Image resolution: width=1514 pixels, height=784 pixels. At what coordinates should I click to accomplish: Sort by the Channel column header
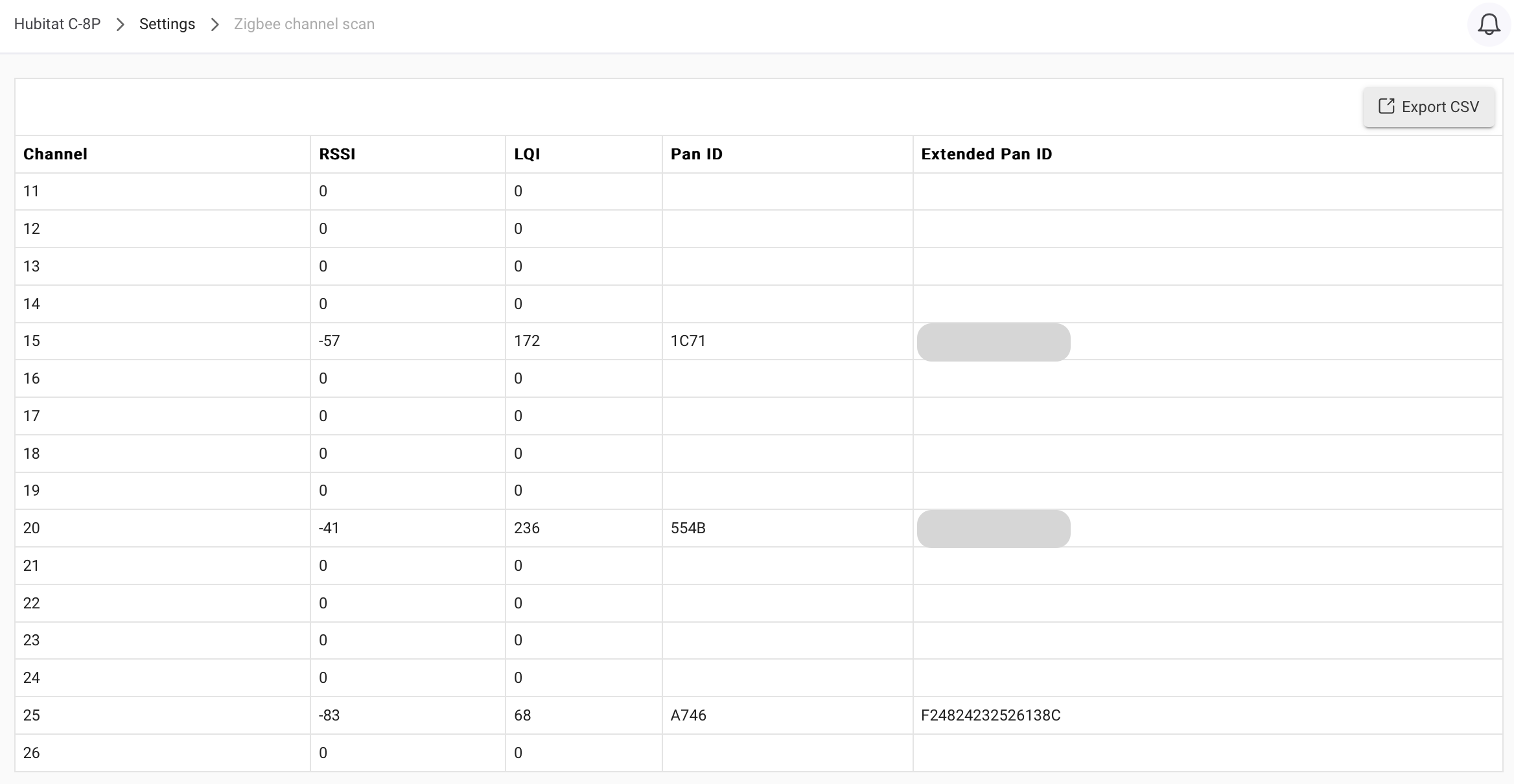[x=55, y=154]
